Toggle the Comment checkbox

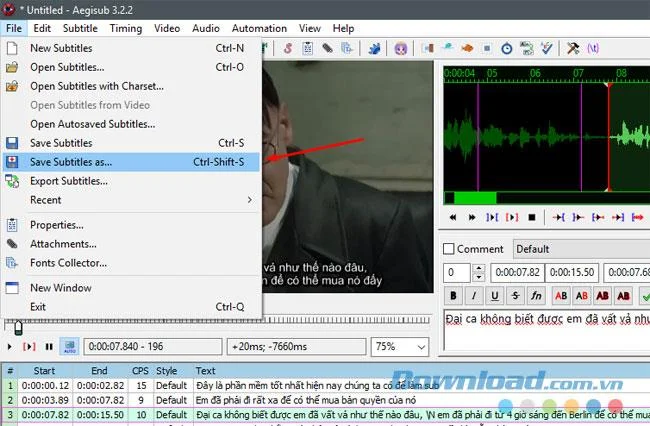tap(449, 249)
